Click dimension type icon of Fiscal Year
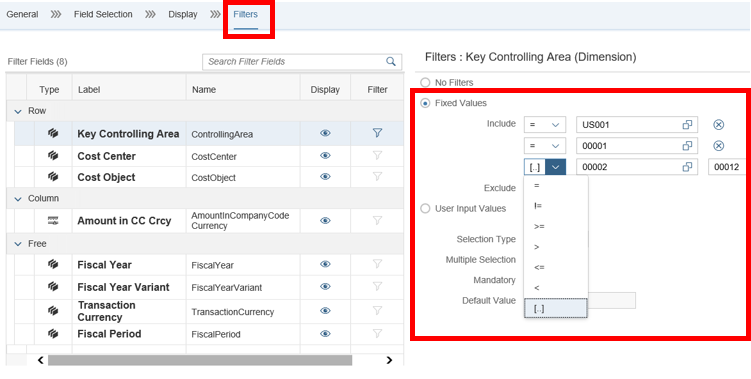This screenshot has width=751, height=379. [x=53, y=264]
